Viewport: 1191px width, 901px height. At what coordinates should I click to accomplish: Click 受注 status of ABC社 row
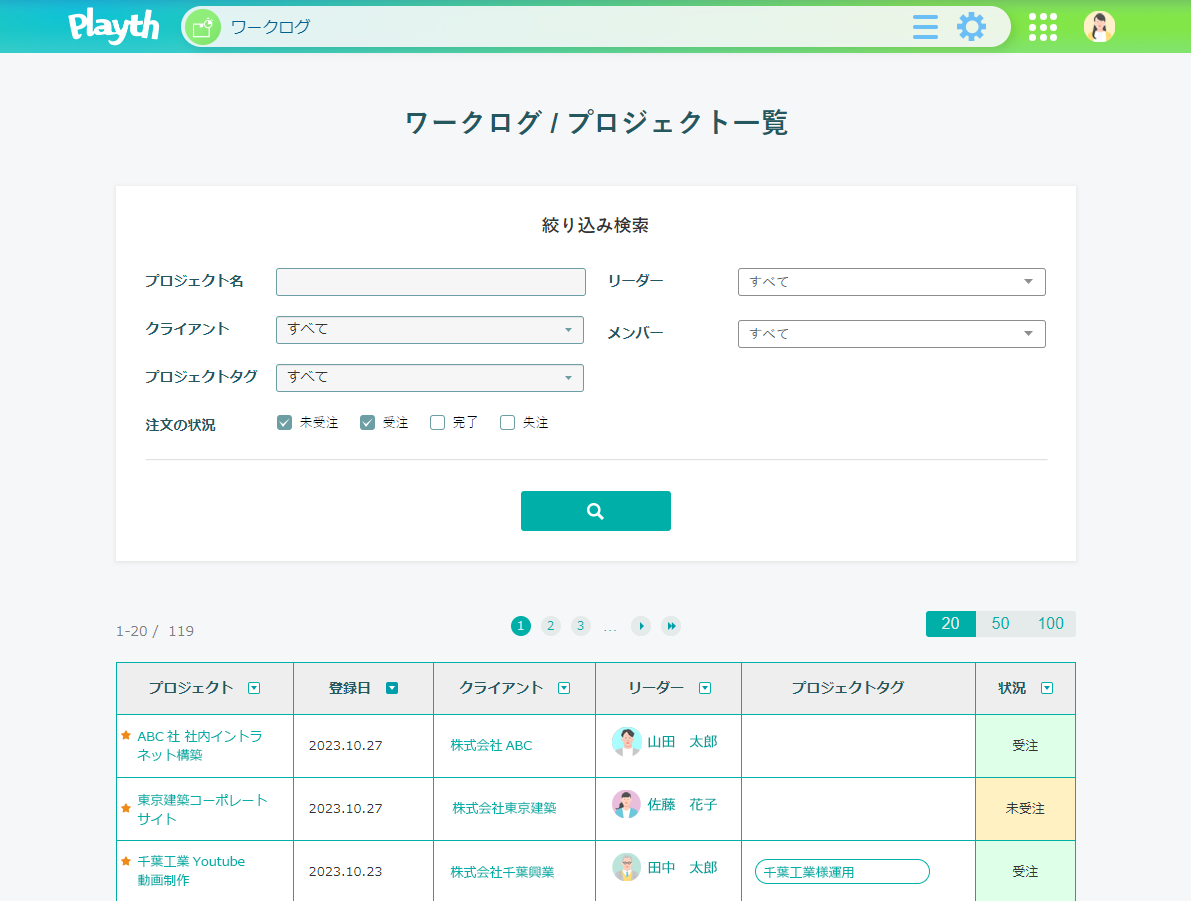click(x=1025, y=745)
